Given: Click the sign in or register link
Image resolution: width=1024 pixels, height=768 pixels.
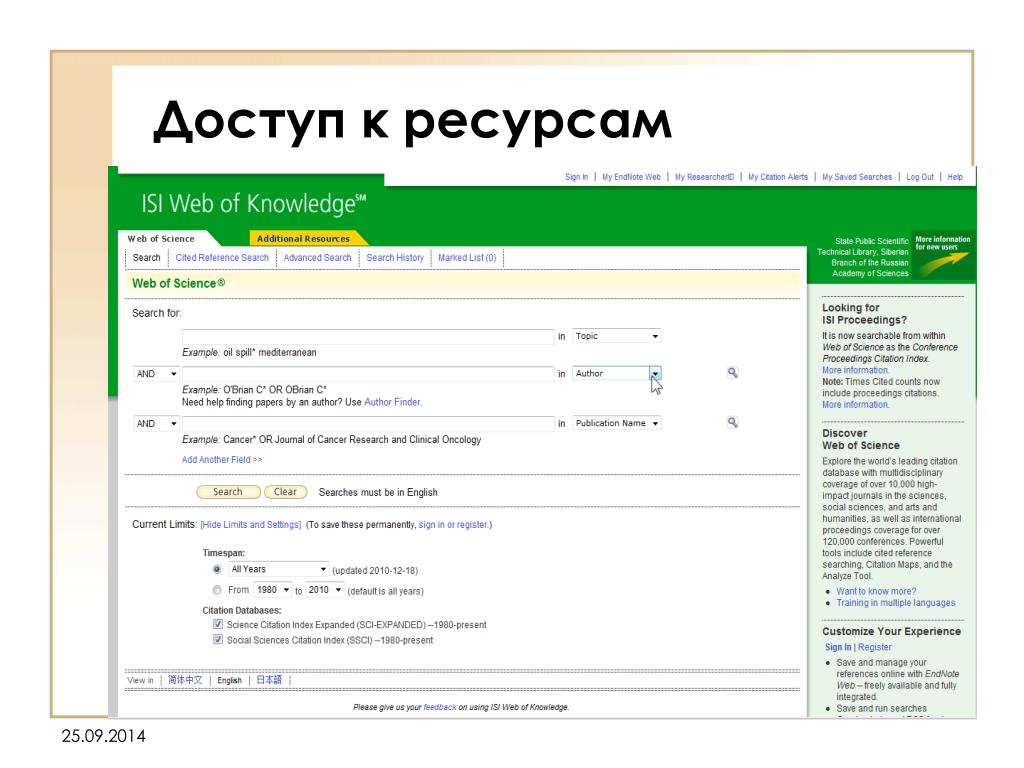Looking at the screenshot, I should [x=454, y=525].
